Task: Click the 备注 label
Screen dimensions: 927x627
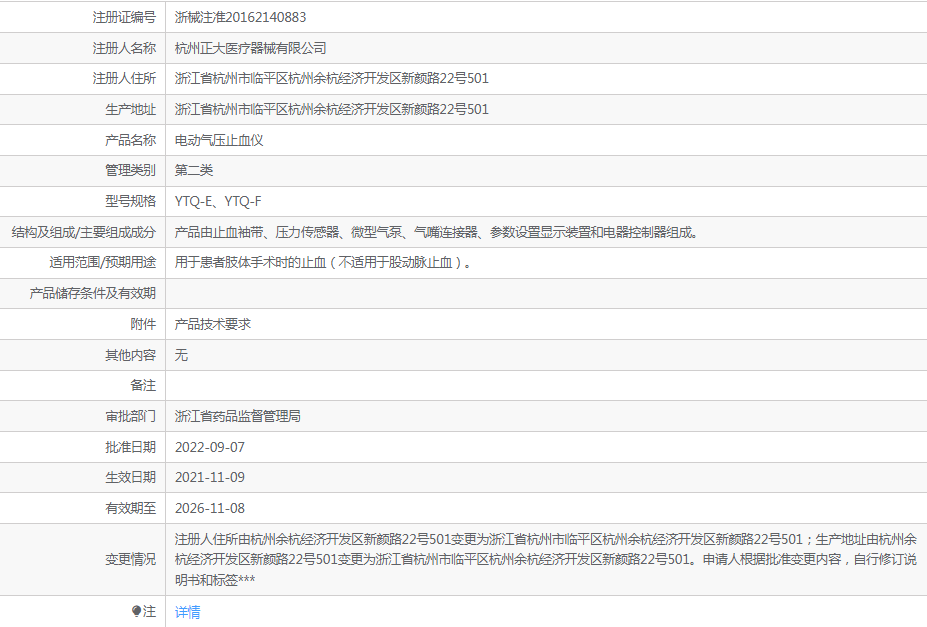Action: pos(143,385)
